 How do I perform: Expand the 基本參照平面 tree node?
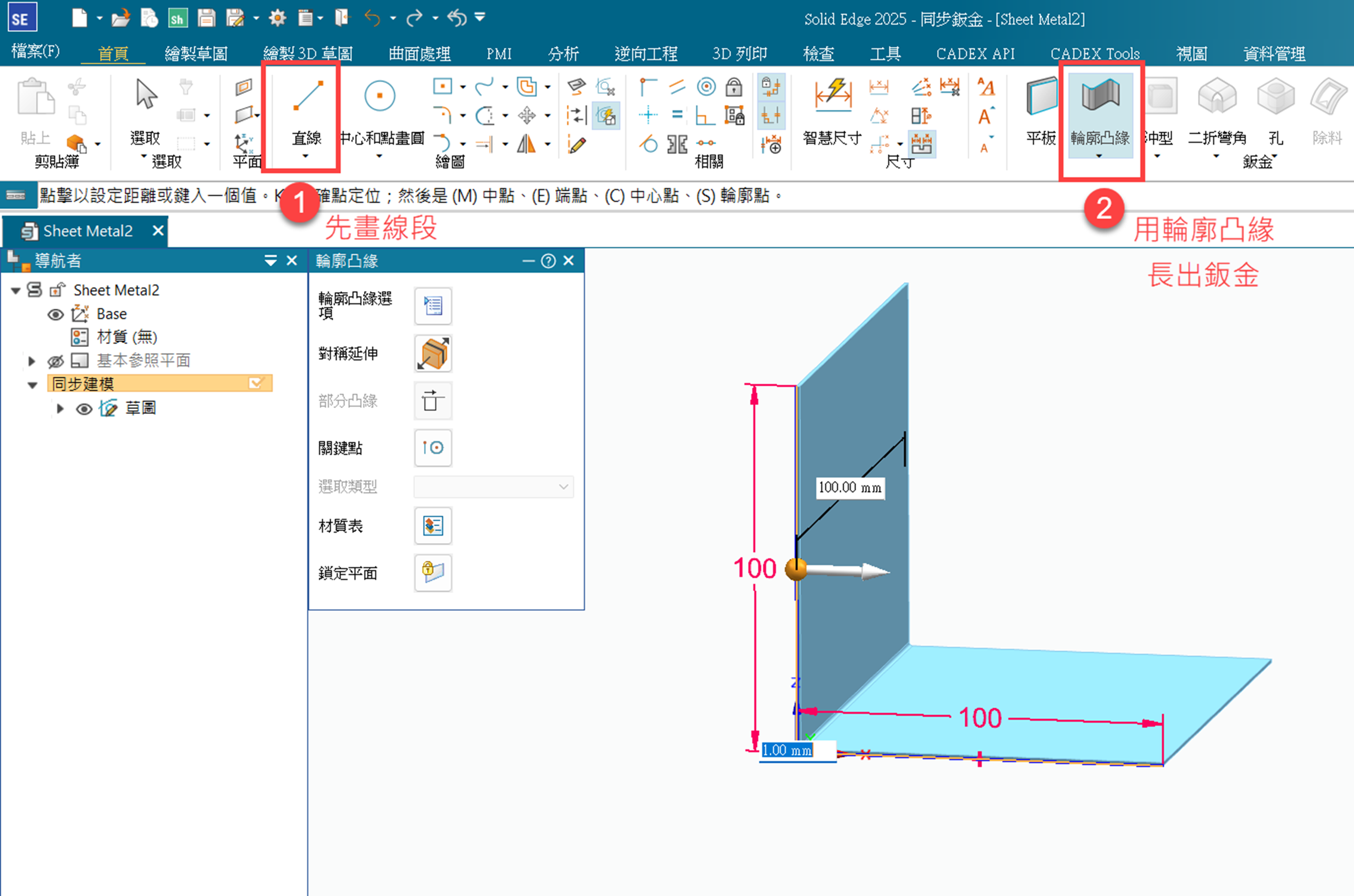(x=32, y=361)
